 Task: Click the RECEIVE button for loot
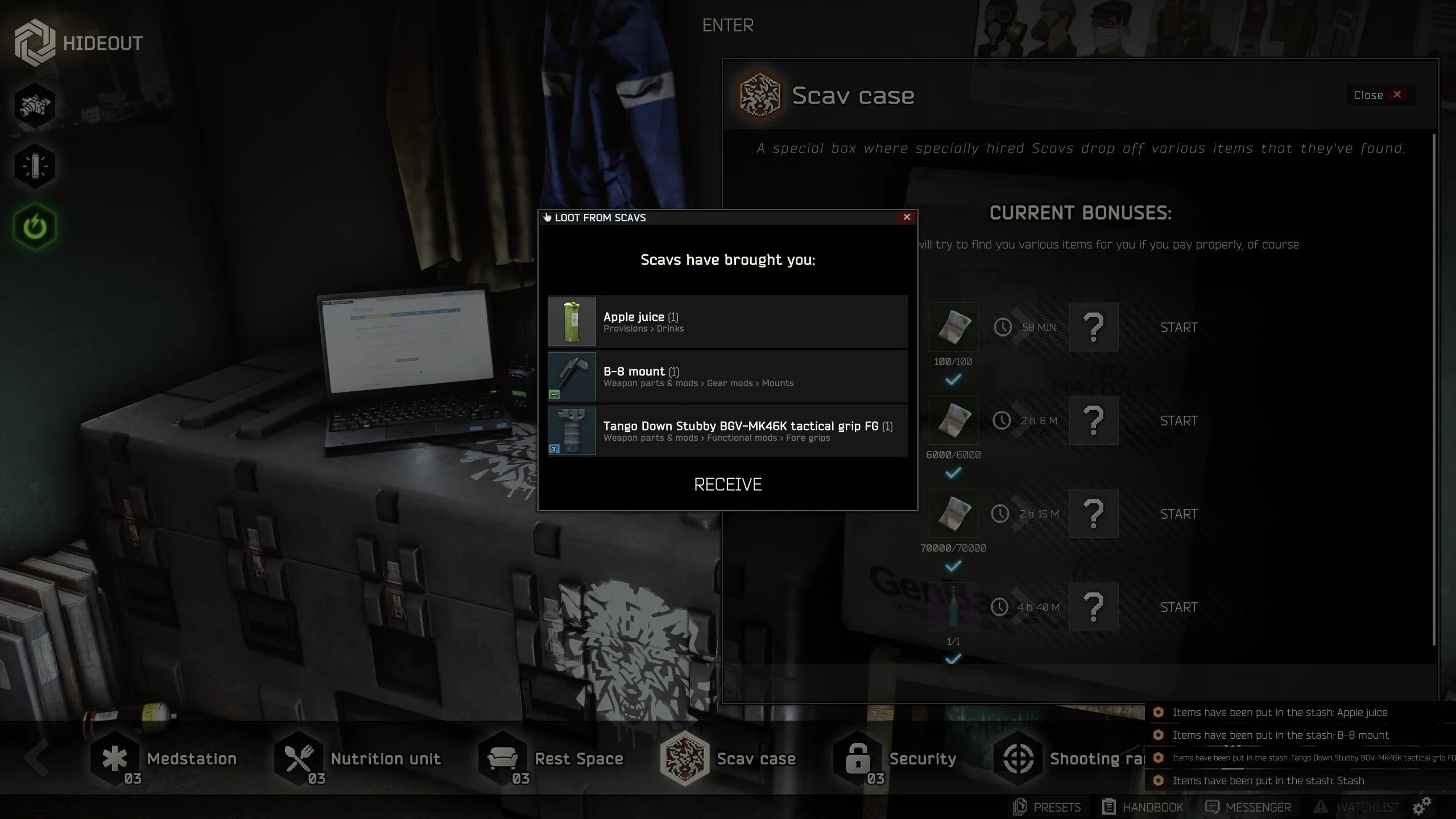pyautogui.click(x=728, y=484)
